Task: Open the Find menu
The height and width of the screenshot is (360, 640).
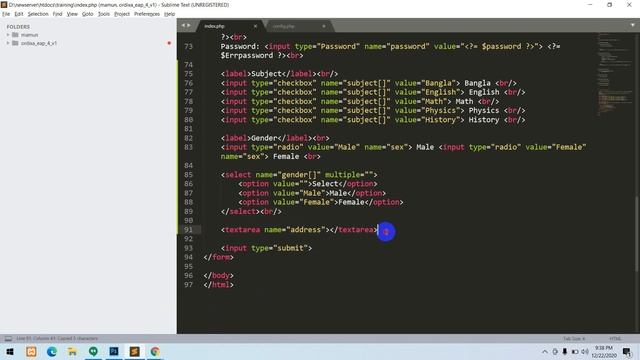Action: point(57,14)
